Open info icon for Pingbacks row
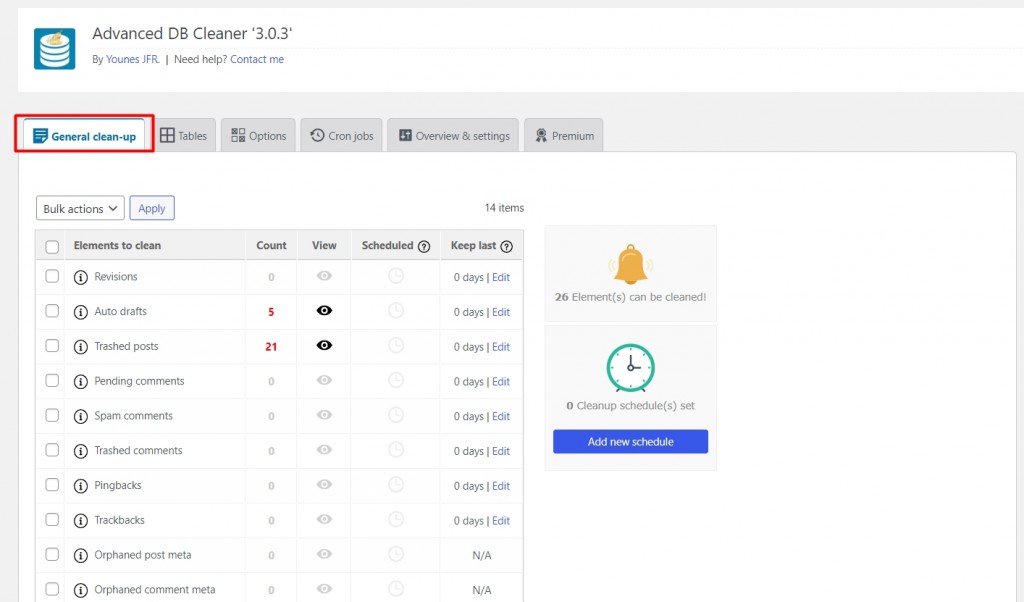This screenshot has height=602, width=1024. point(80,486)
